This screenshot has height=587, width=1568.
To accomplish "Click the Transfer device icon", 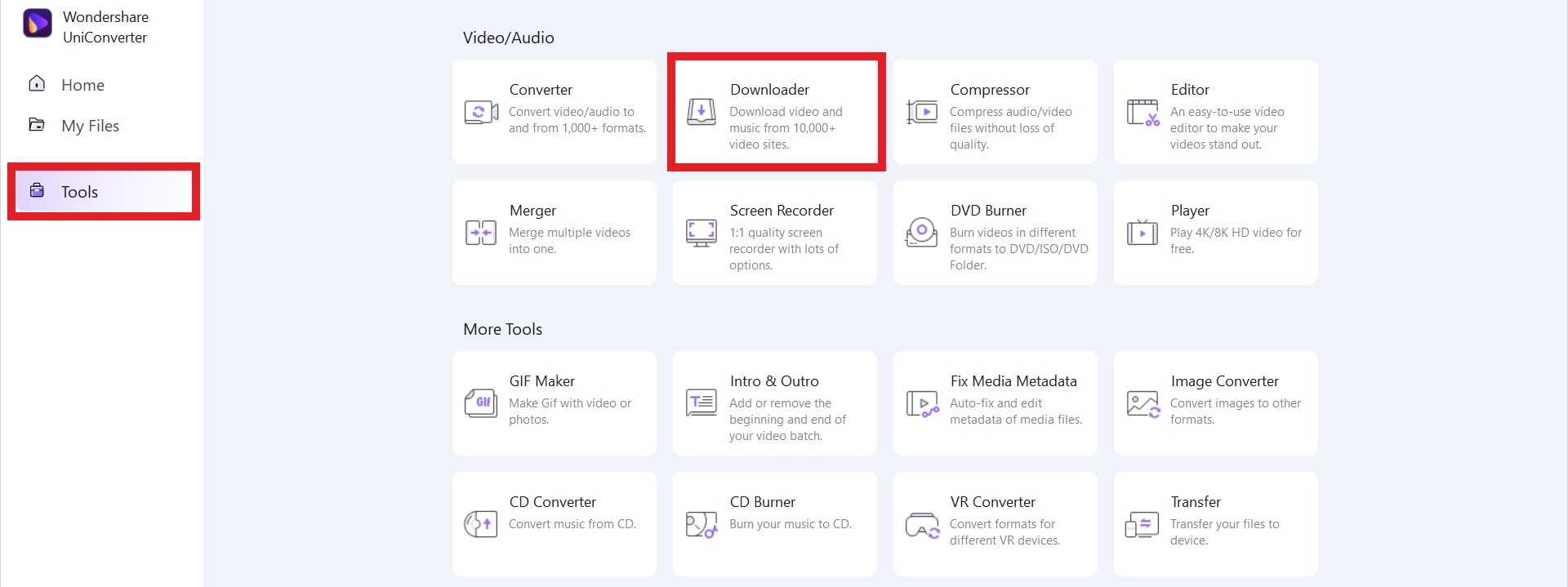I will click(x=1142, y=524).
